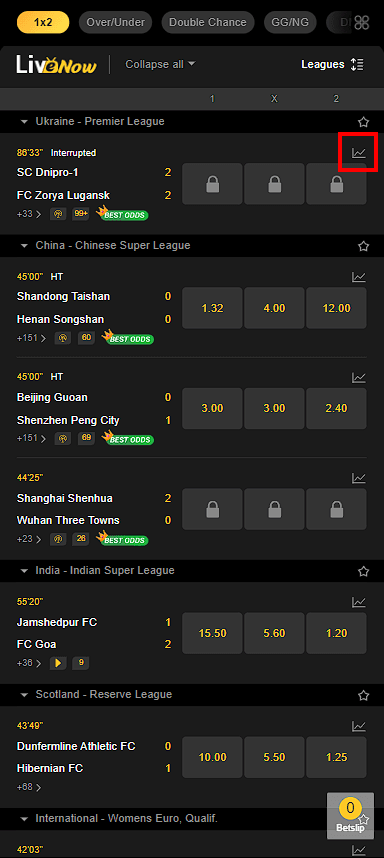
Task: Switch to Over/Under market tab
Action: pyautogui.click(x=115, y=22)
